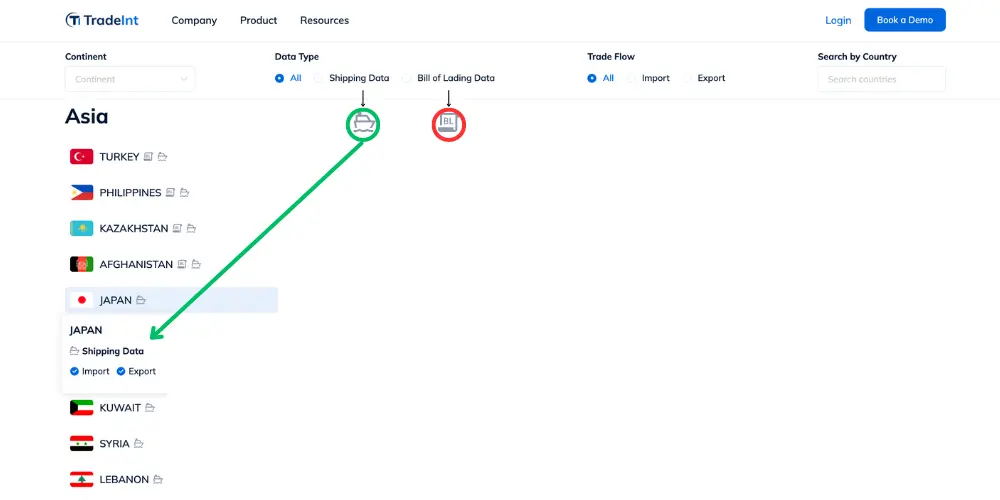Click Philippines' shipping data ship icon

184,192
